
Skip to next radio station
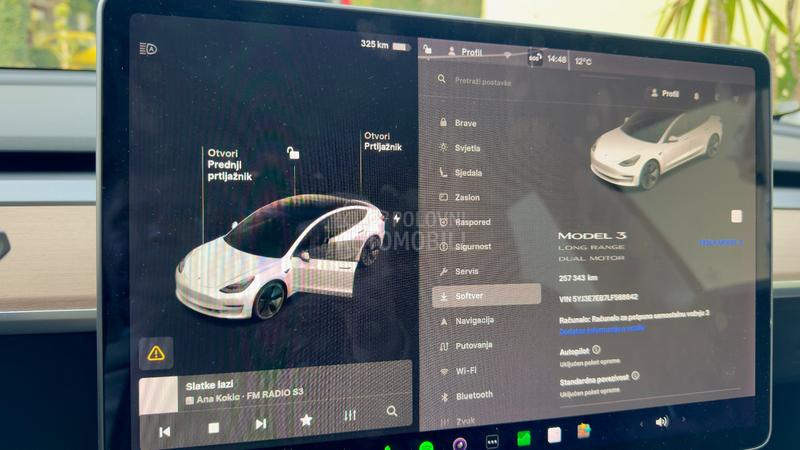click(x=261, y=423)
